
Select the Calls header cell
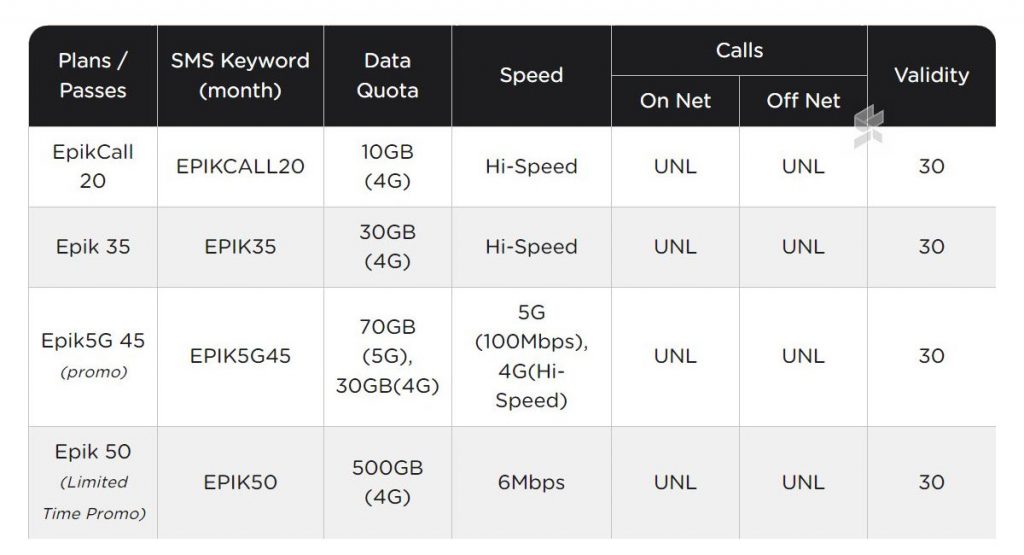739,51
